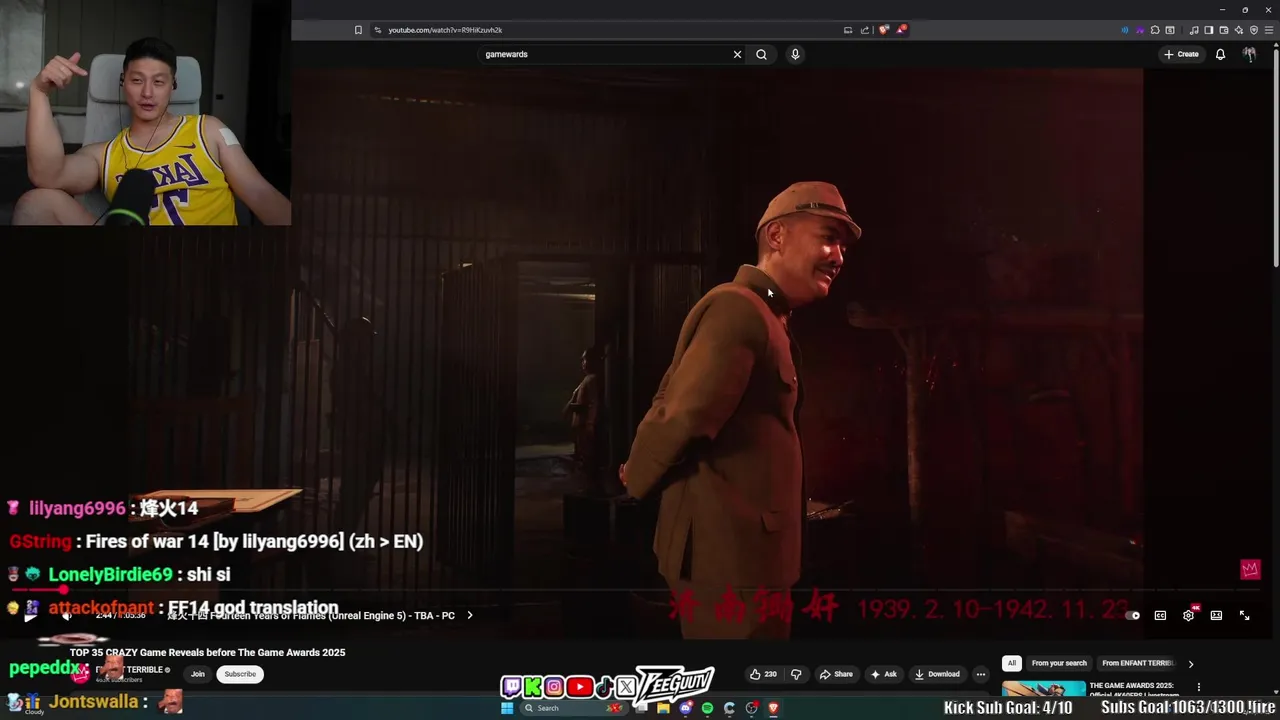Screen dimensions: 1280x720
Task: Open the Brave VPN shield icon
Action: pos(1254,30)
